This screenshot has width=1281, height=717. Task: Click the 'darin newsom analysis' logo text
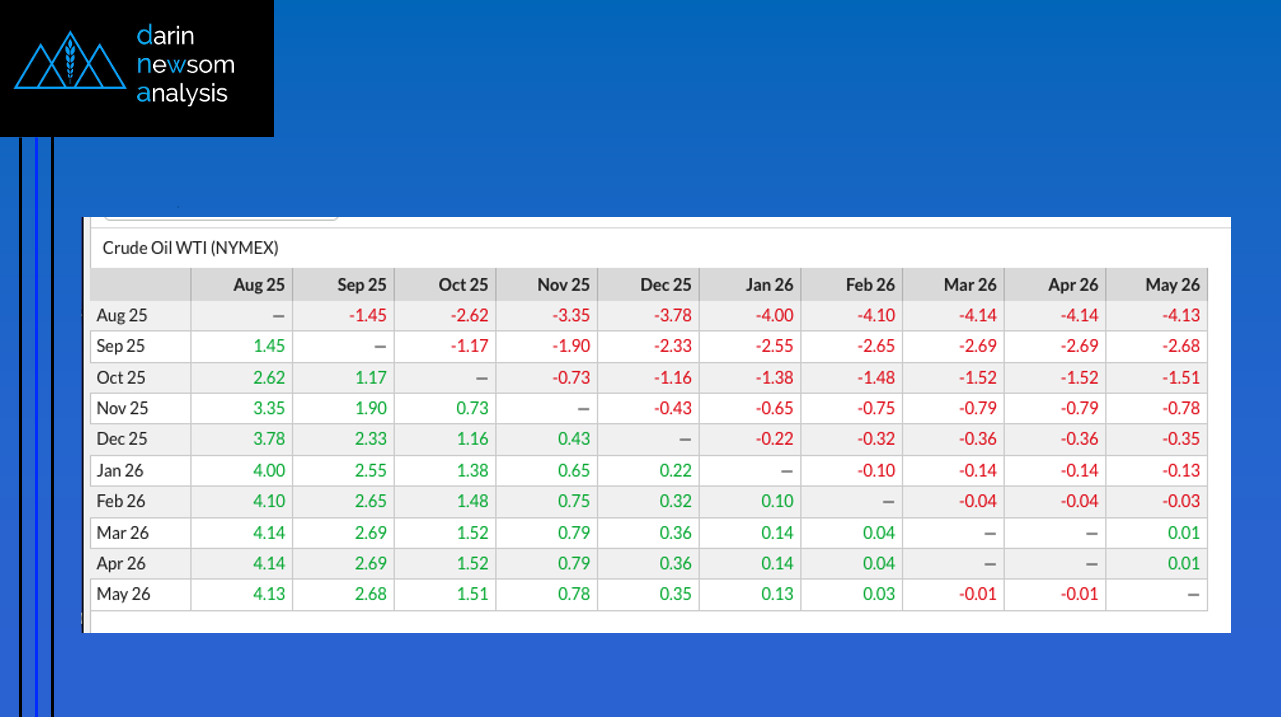coord(185,65)
